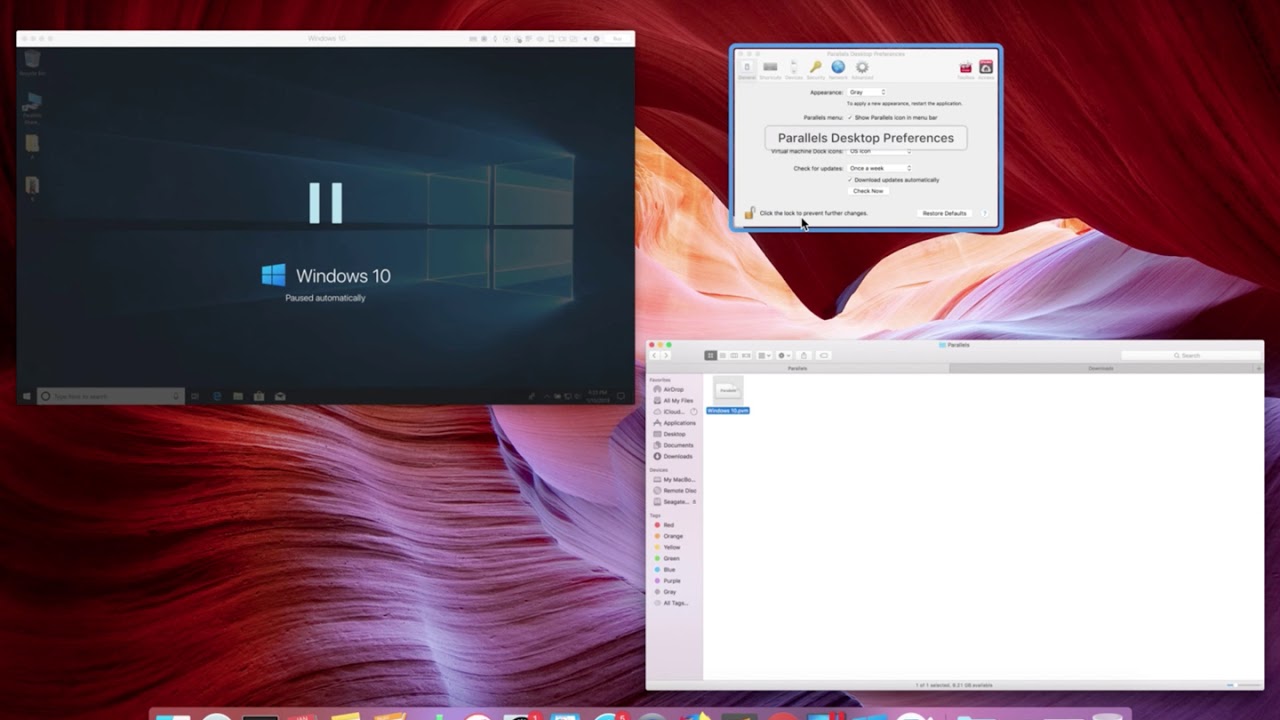Click the lock icon to prevent changes
Screen dimensions: 1280x720
click(x=749, y=212)
